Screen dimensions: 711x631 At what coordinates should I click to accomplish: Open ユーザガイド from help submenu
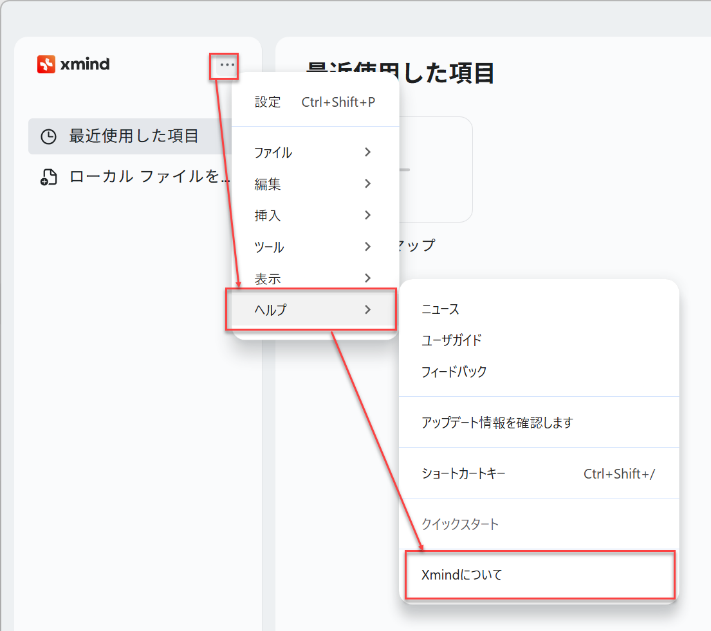(x=539, y=340)
